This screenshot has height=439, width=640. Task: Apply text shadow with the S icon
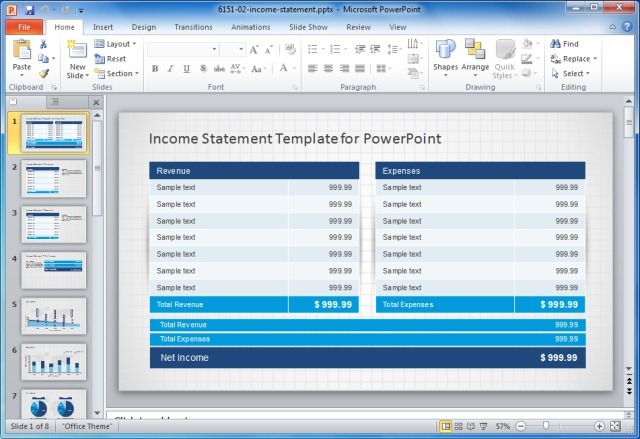203,69
